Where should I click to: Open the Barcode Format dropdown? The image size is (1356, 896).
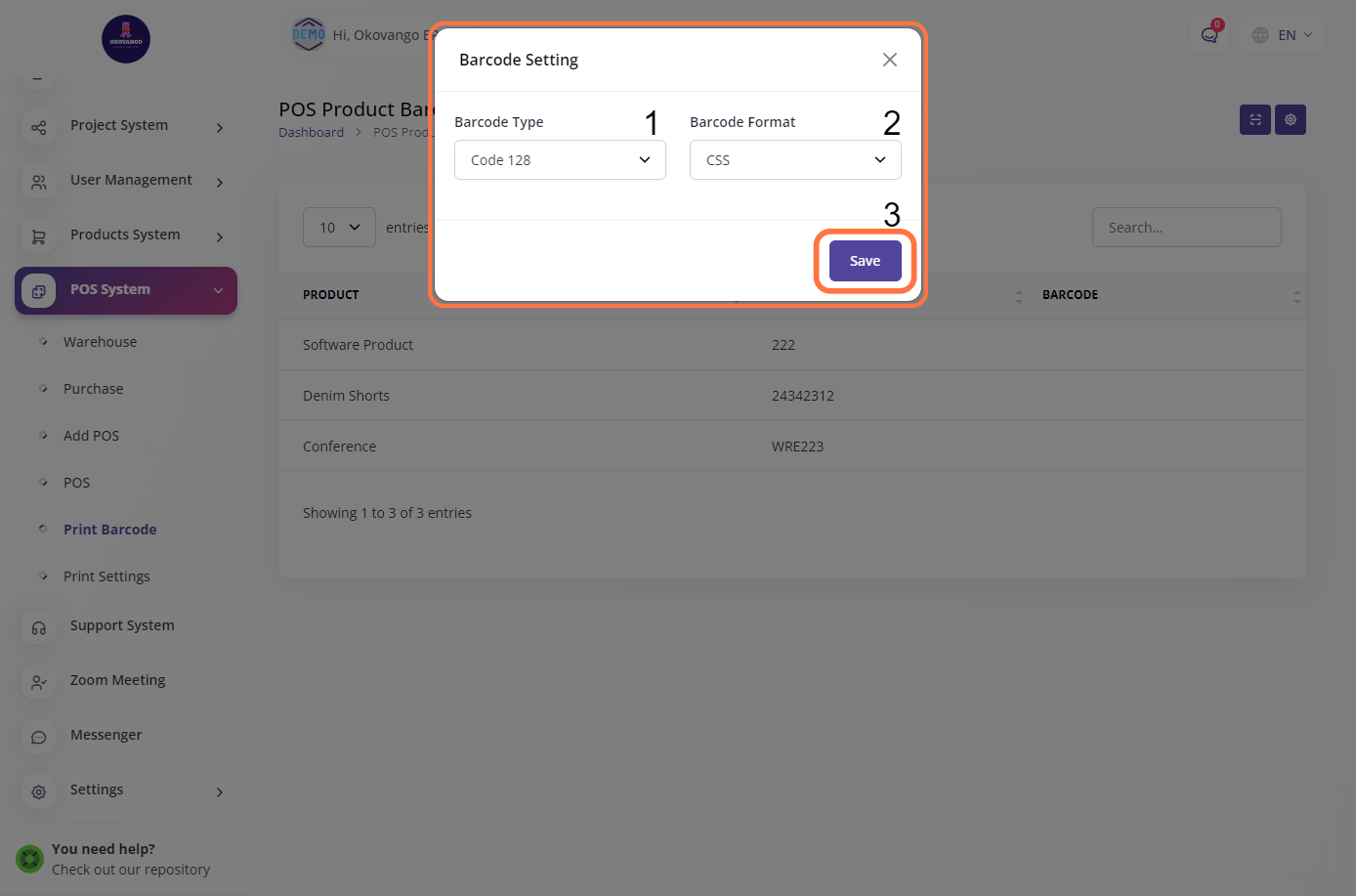click(794, 160)
